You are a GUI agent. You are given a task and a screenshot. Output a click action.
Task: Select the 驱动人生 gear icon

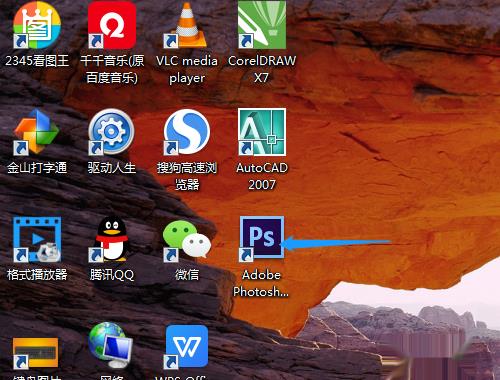pyautogui.click(x=112, y=132)
